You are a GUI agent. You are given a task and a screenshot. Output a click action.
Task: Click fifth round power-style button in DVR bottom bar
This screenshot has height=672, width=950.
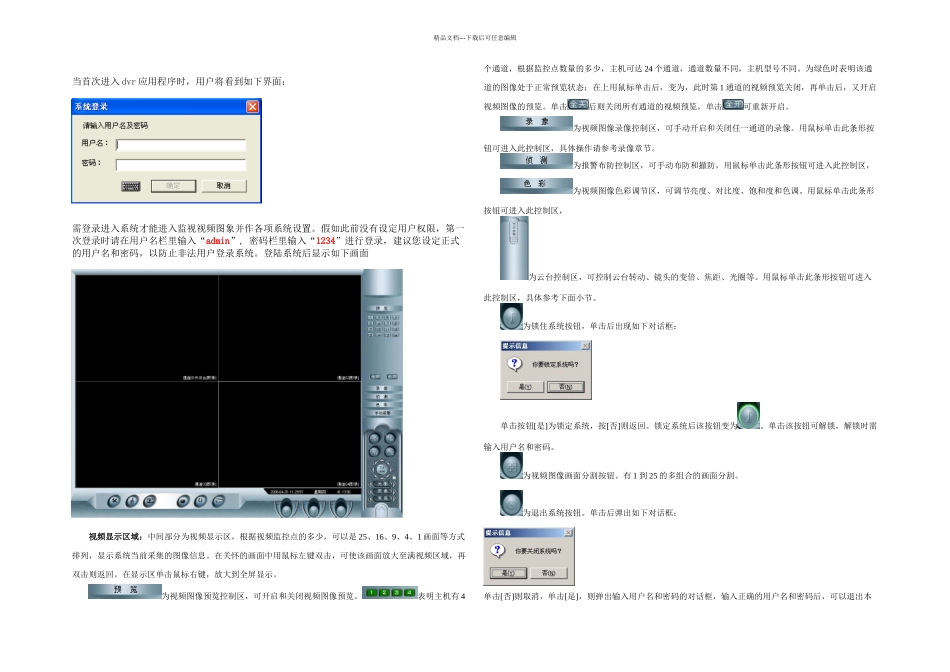coord(201,501)
